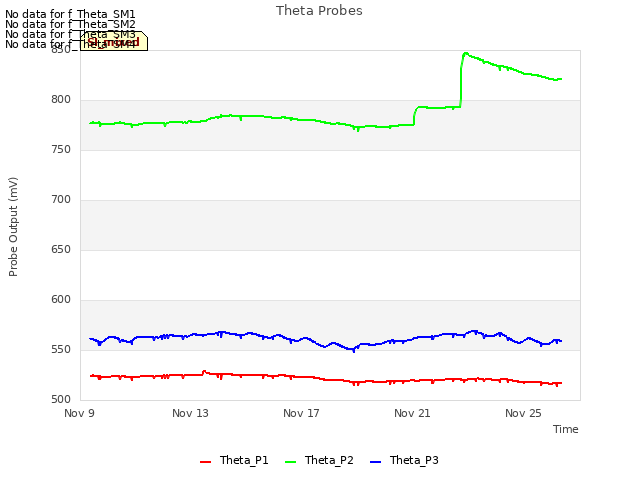The height and width of the screenshot is (480, 640).
Task: Click the Probe Output (mV) axis label
Action: [x=13, y=227]
